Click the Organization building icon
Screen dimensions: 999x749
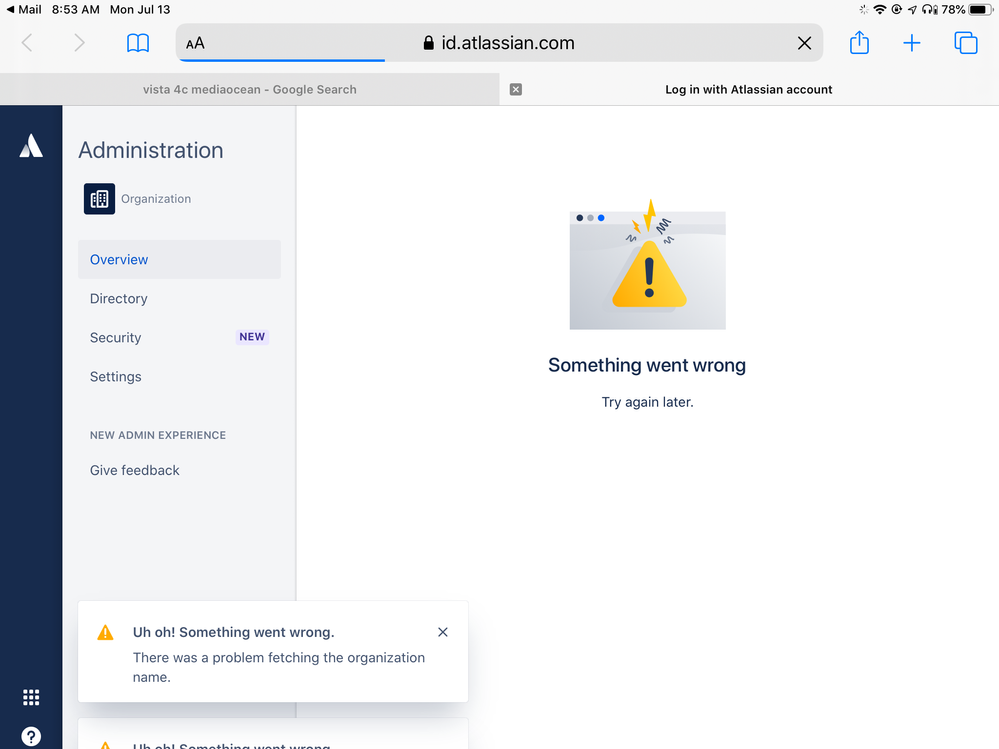(99, 199)
